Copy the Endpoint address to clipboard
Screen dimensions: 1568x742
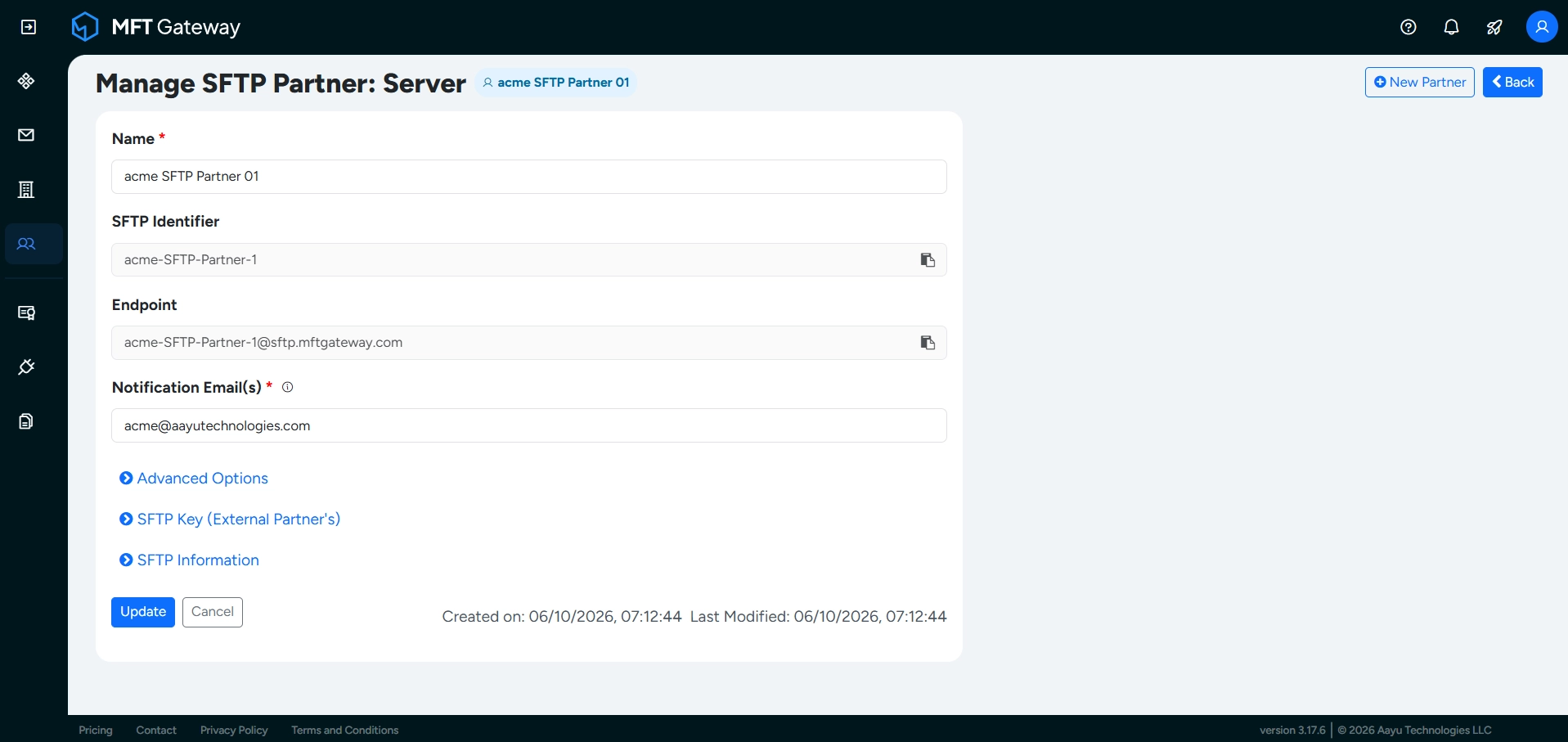(928, 343)
